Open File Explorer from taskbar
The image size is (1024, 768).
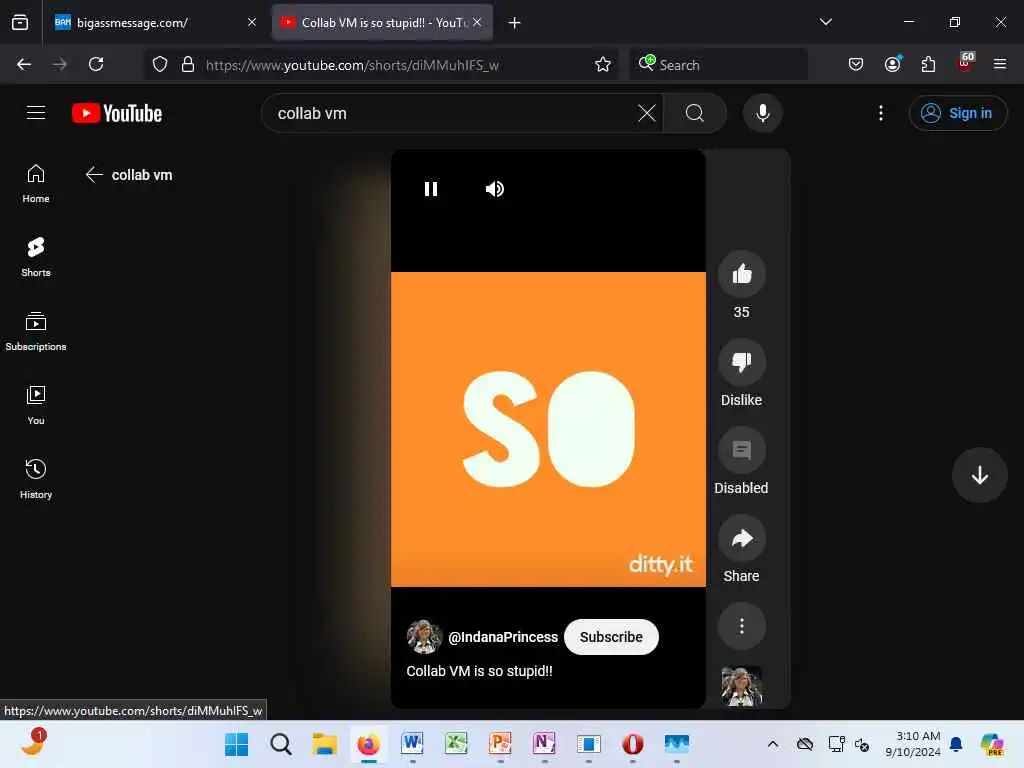click(325, 744)
